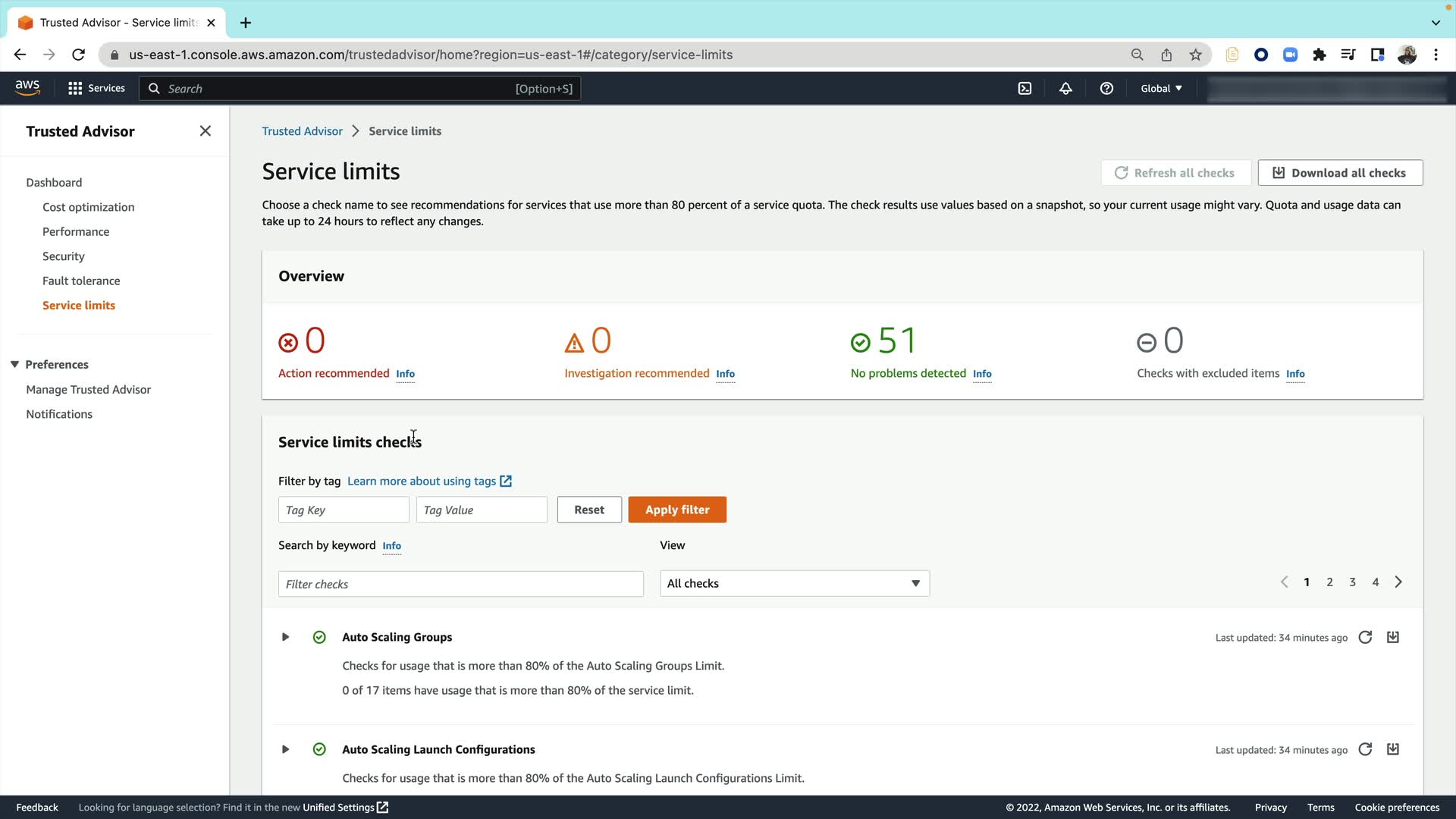Open the All checks view dropdown
The image size is (1456, 819).
tap(794, 583)
